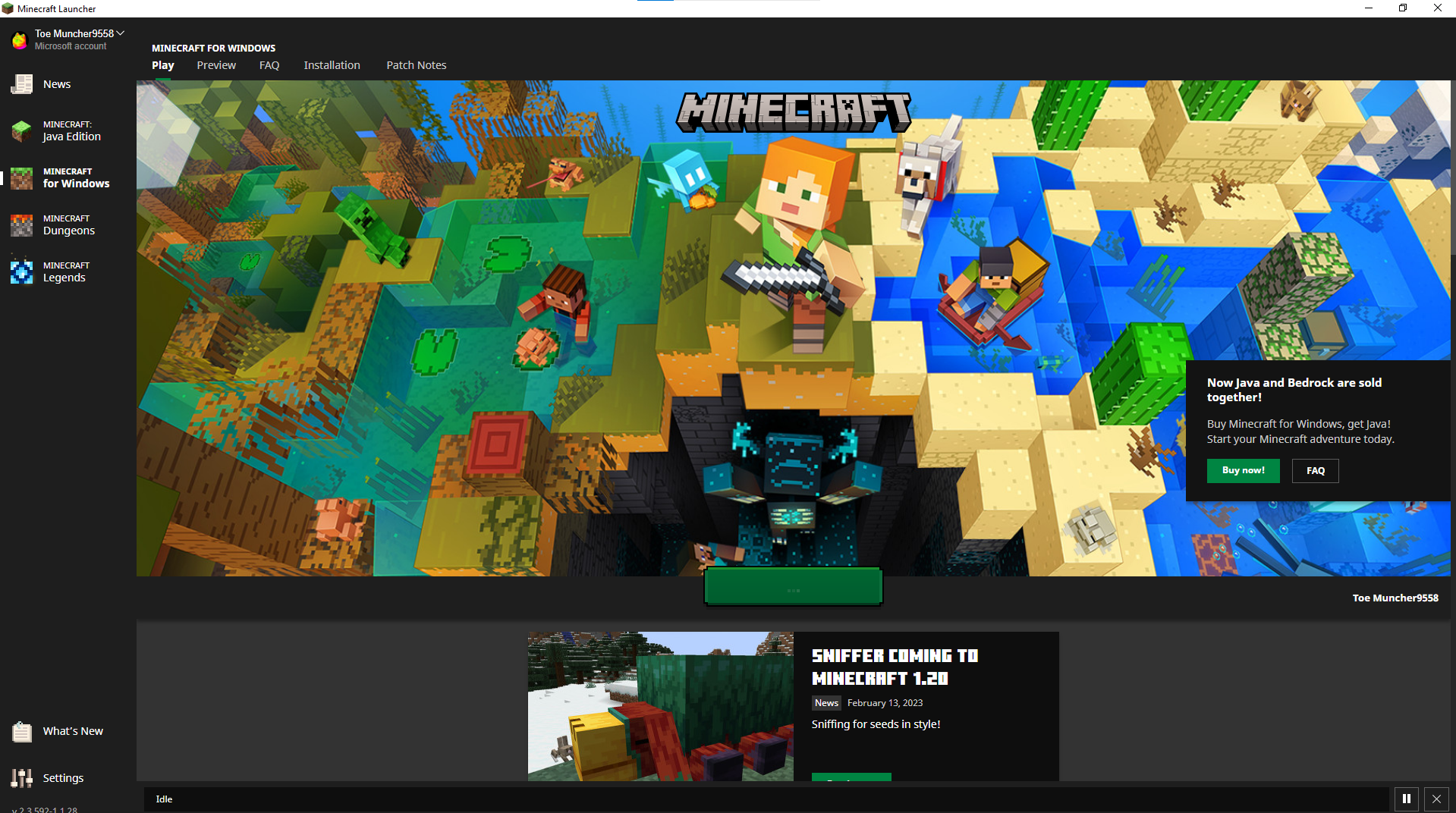Select the Minecraft for Windows dirt block icon
The height and width of the screenshot is (813, 1456).
(x=22, y=177)
